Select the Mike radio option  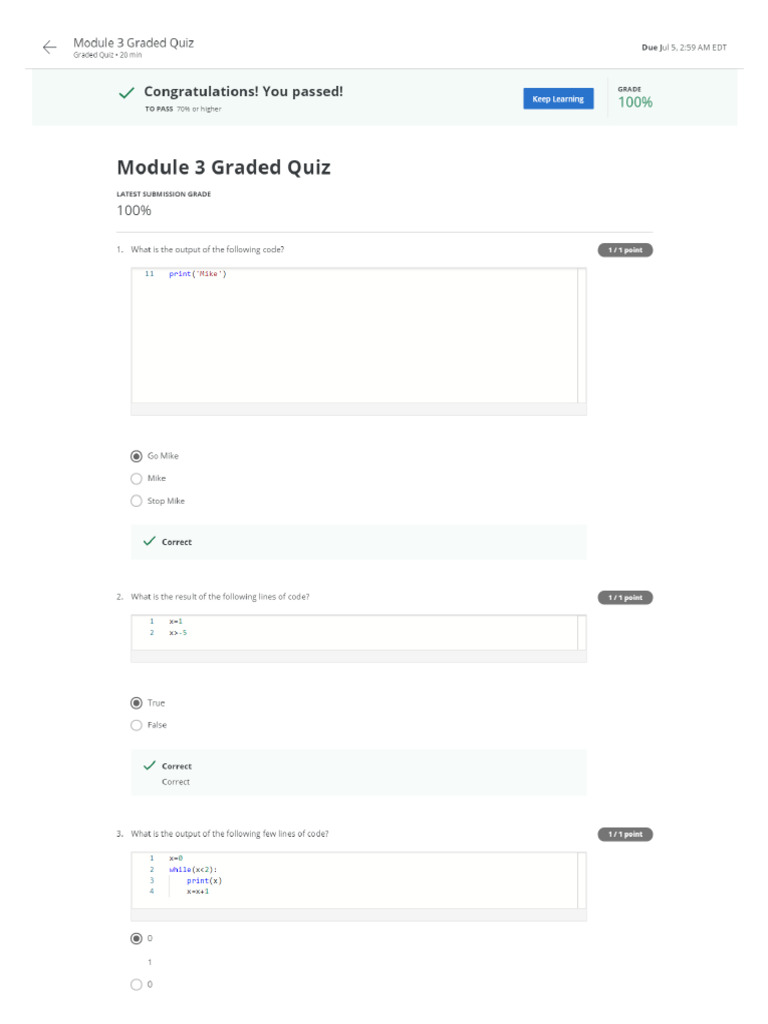137,478
